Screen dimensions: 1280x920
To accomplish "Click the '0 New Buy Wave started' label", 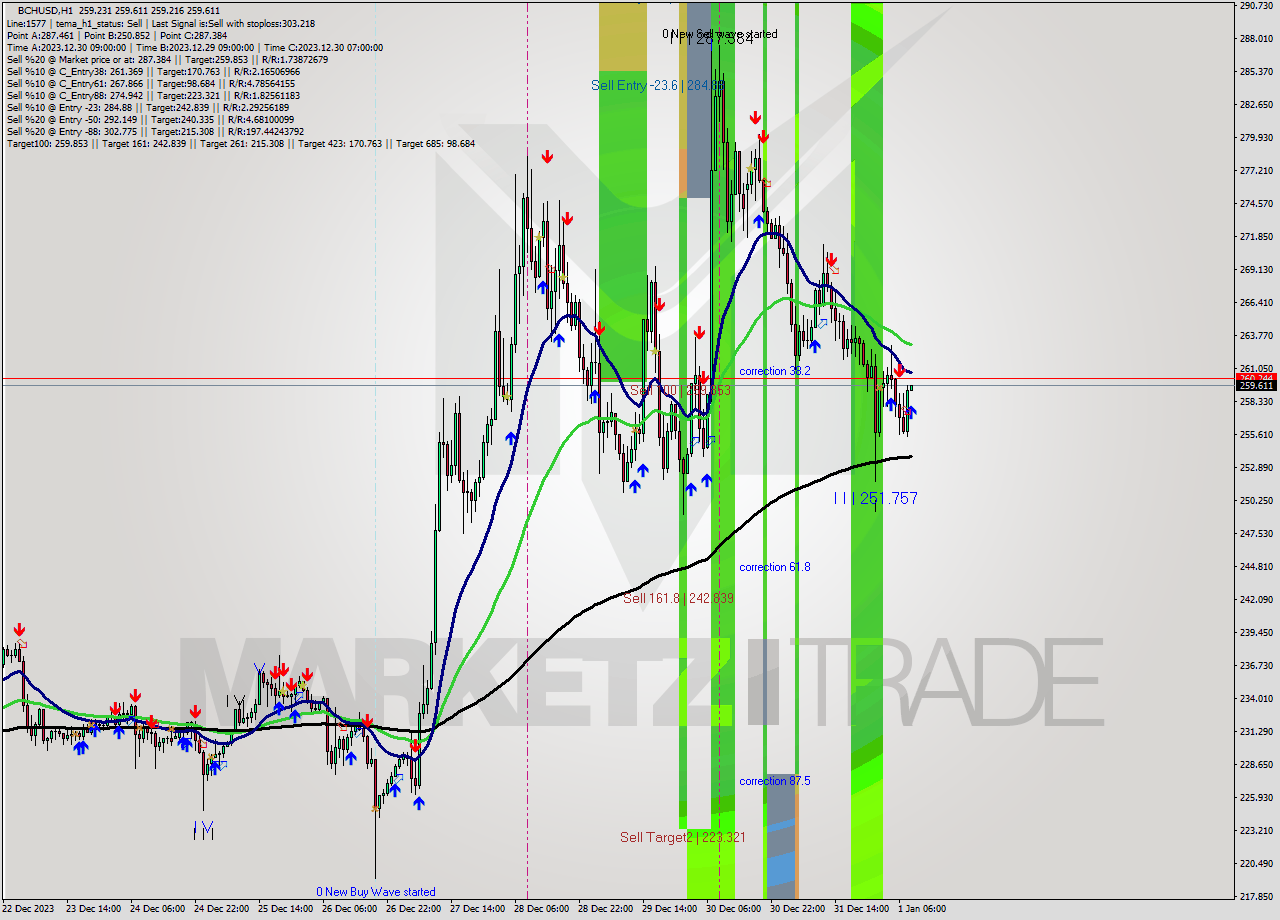I will pyautogui.click(x=376, y=892).
